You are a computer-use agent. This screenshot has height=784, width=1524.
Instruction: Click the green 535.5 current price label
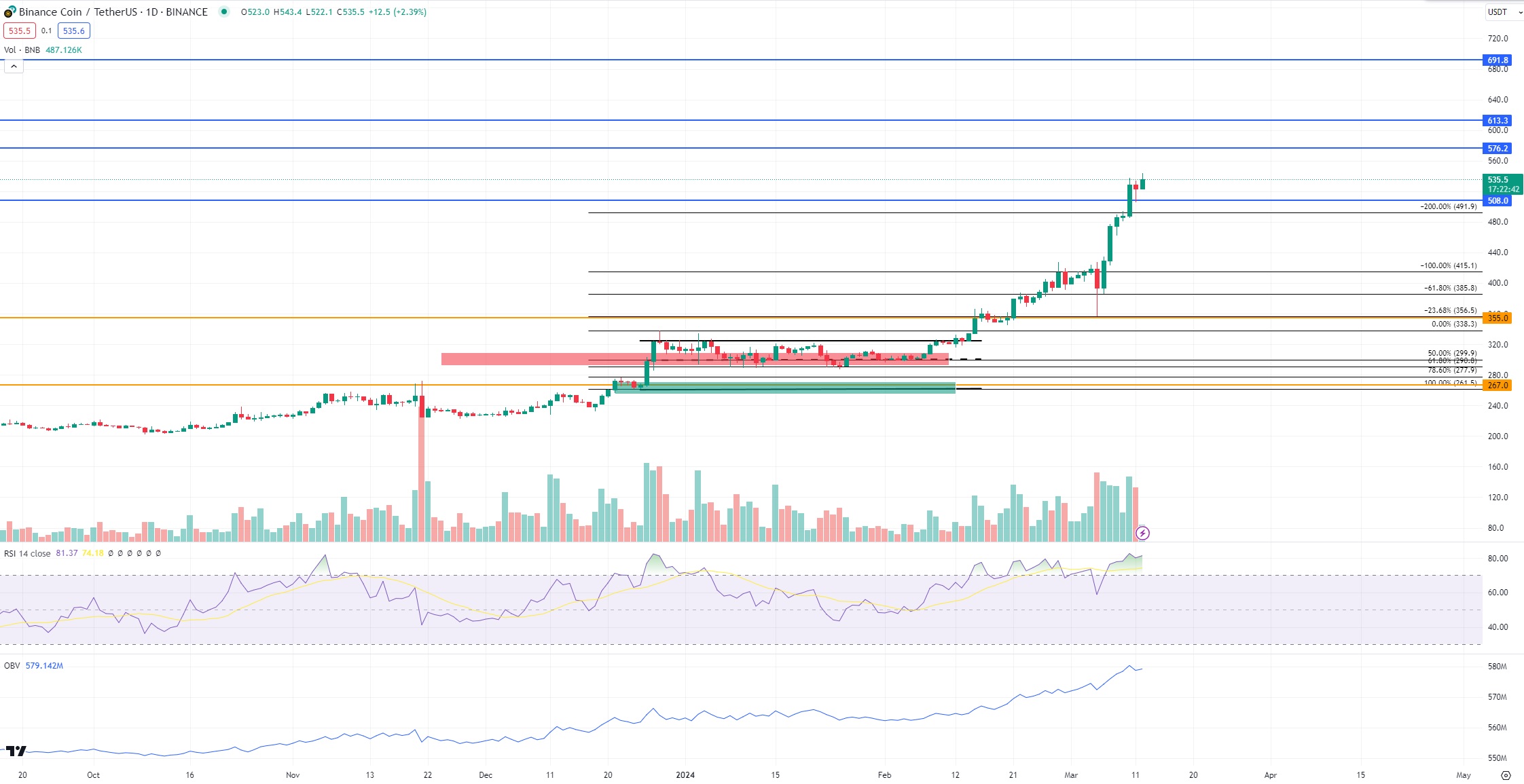tap(1502, 184)
